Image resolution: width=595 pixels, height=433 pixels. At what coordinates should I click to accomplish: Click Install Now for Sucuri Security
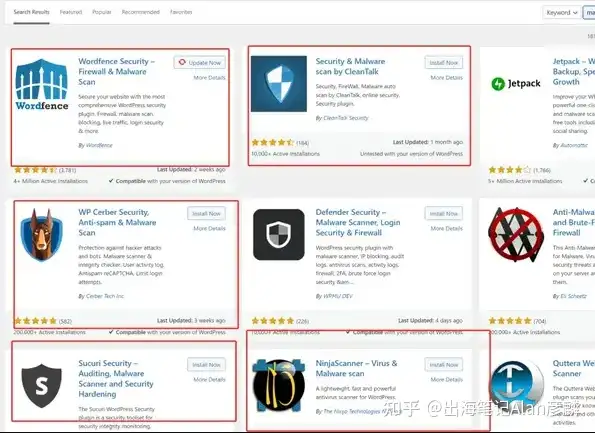click(206, 365)
